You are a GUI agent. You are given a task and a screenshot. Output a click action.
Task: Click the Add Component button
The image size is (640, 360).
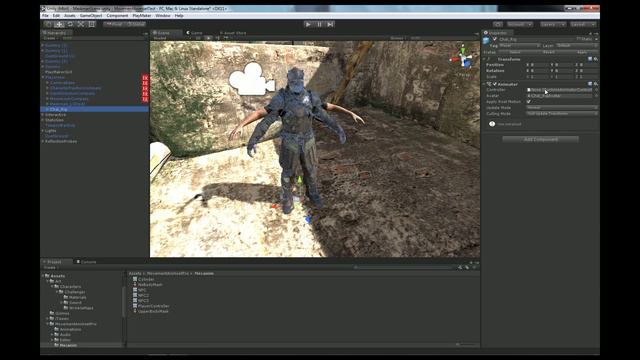540,140
